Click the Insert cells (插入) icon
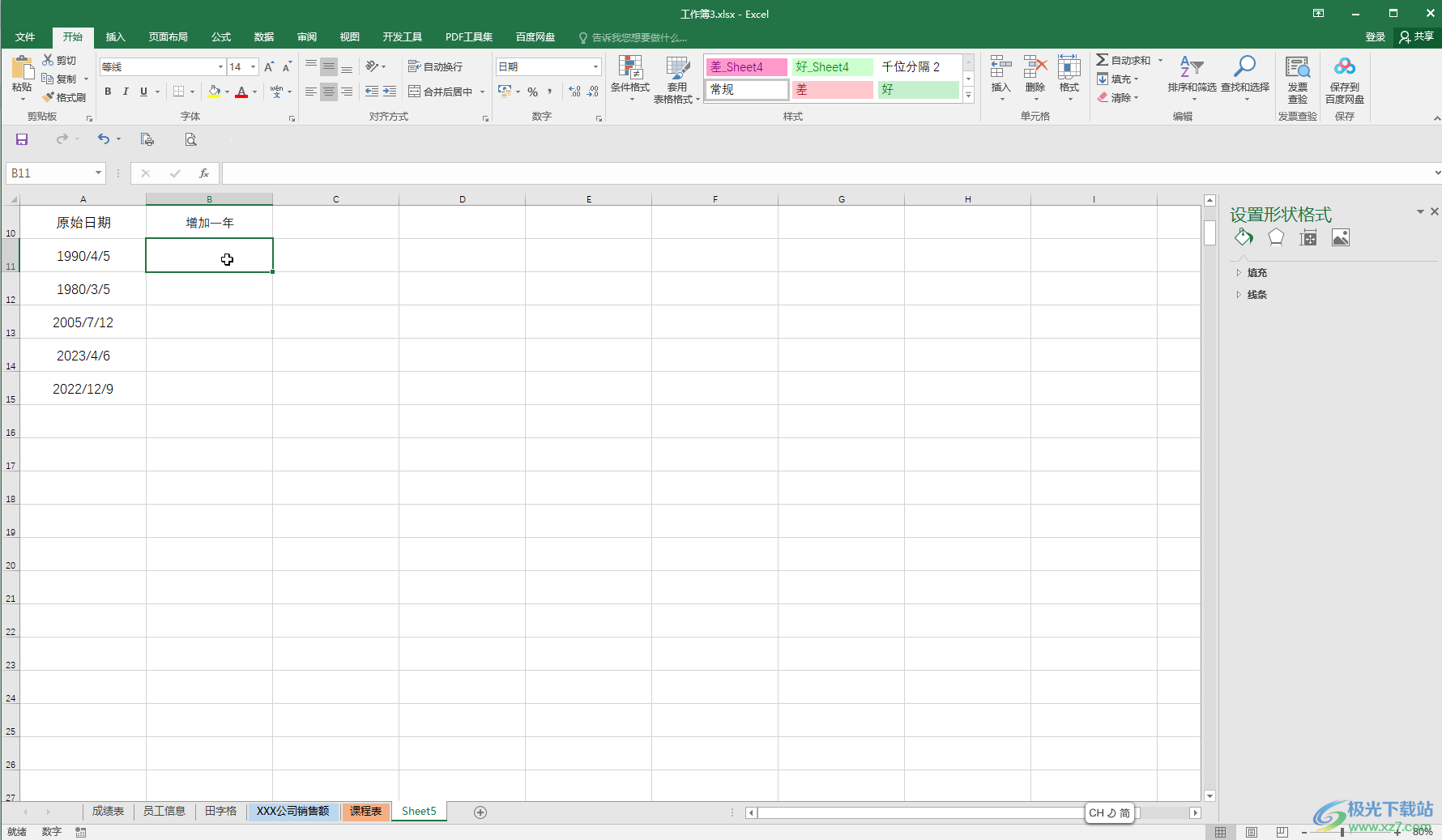Viewport: 1442px width, 840px height. point(1001,66)
